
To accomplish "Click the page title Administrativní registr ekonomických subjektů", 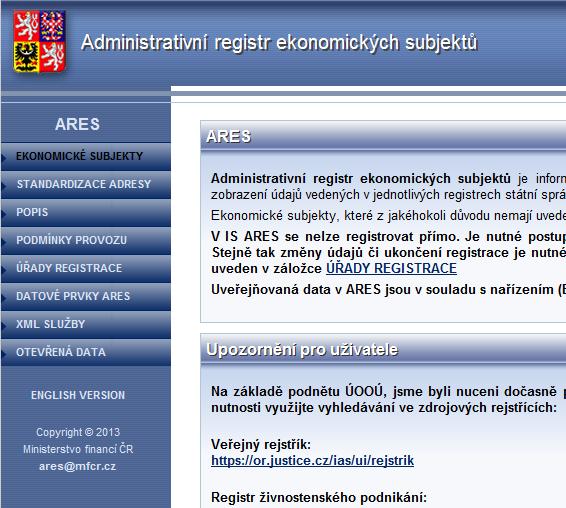I will point(279,43).
